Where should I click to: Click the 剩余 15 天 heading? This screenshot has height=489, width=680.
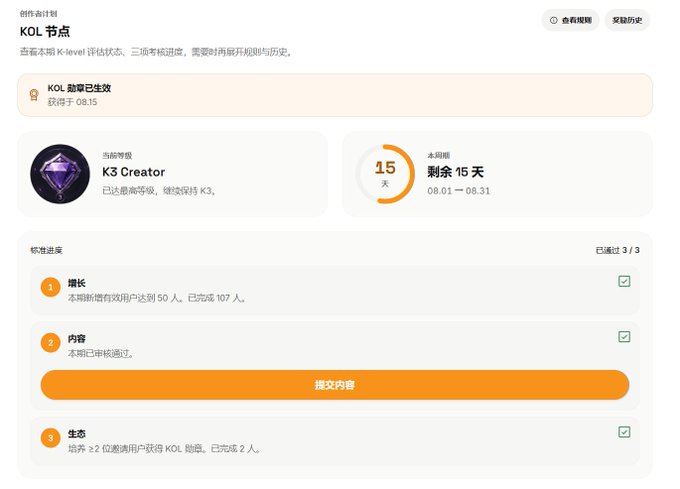click(x=455, y=172)
